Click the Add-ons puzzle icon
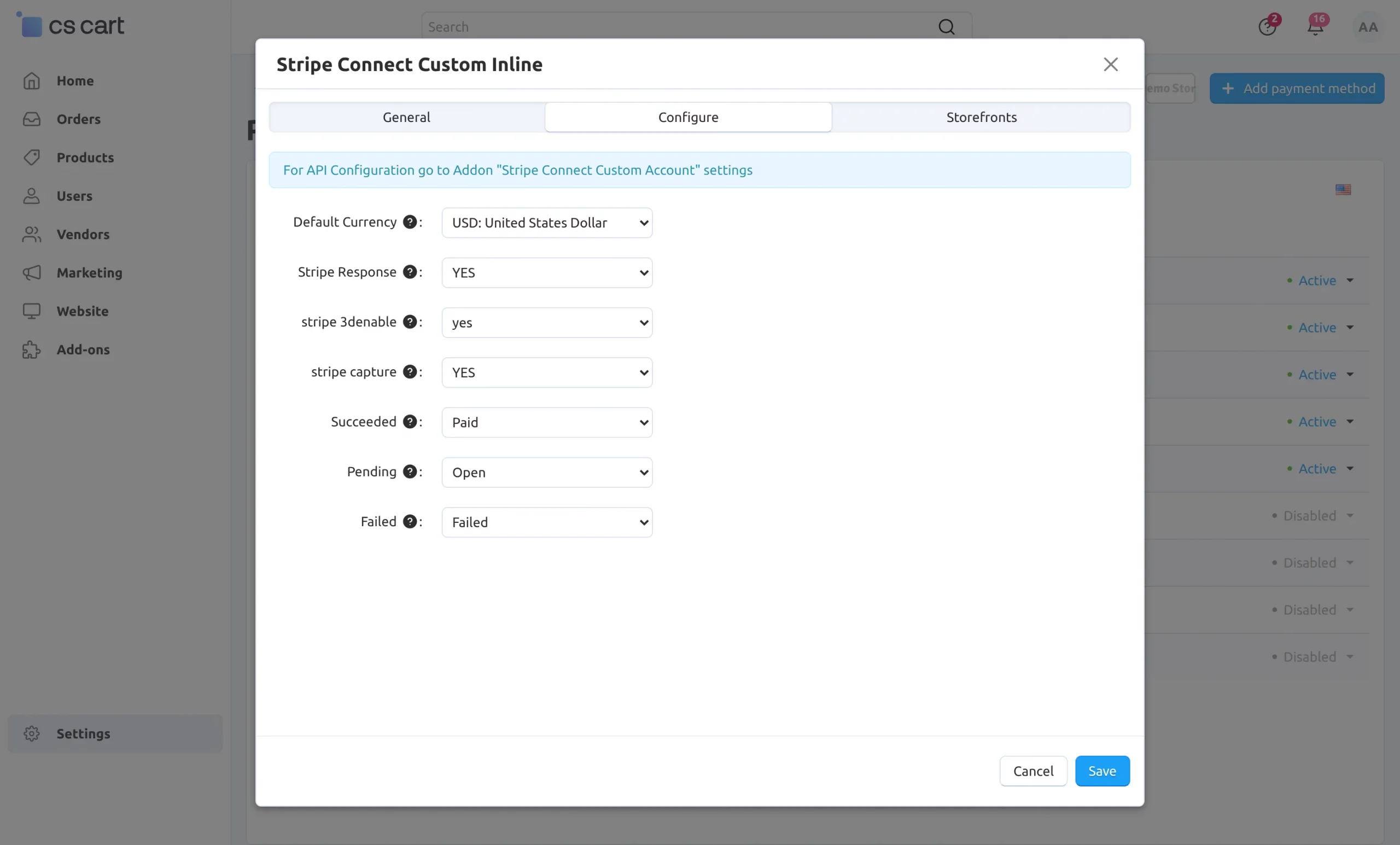 [x=31, y=349]
